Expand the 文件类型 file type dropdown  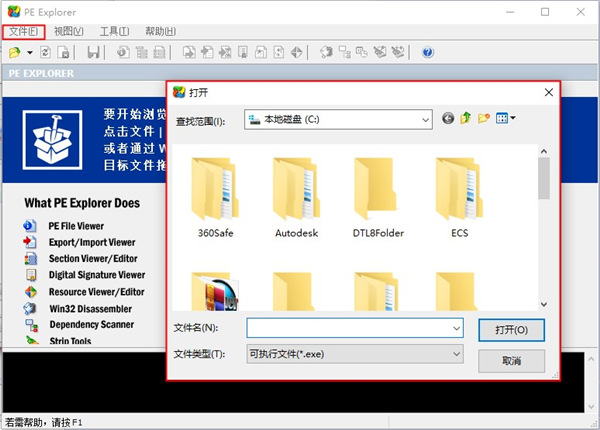coord(456,354)
